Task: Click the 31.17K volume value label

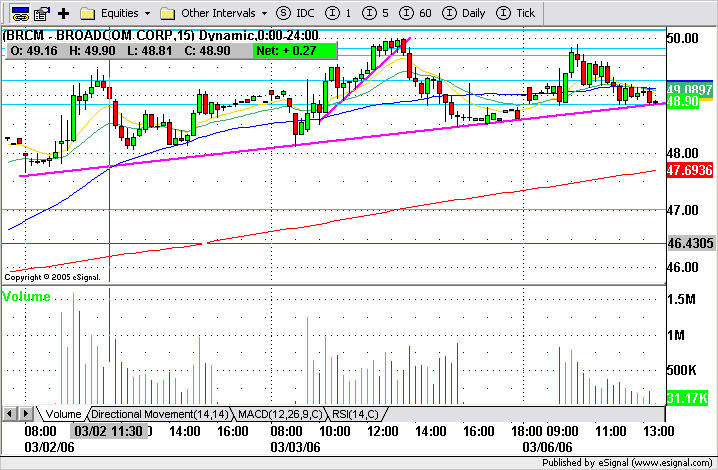Action: click(x=687, y=398)
